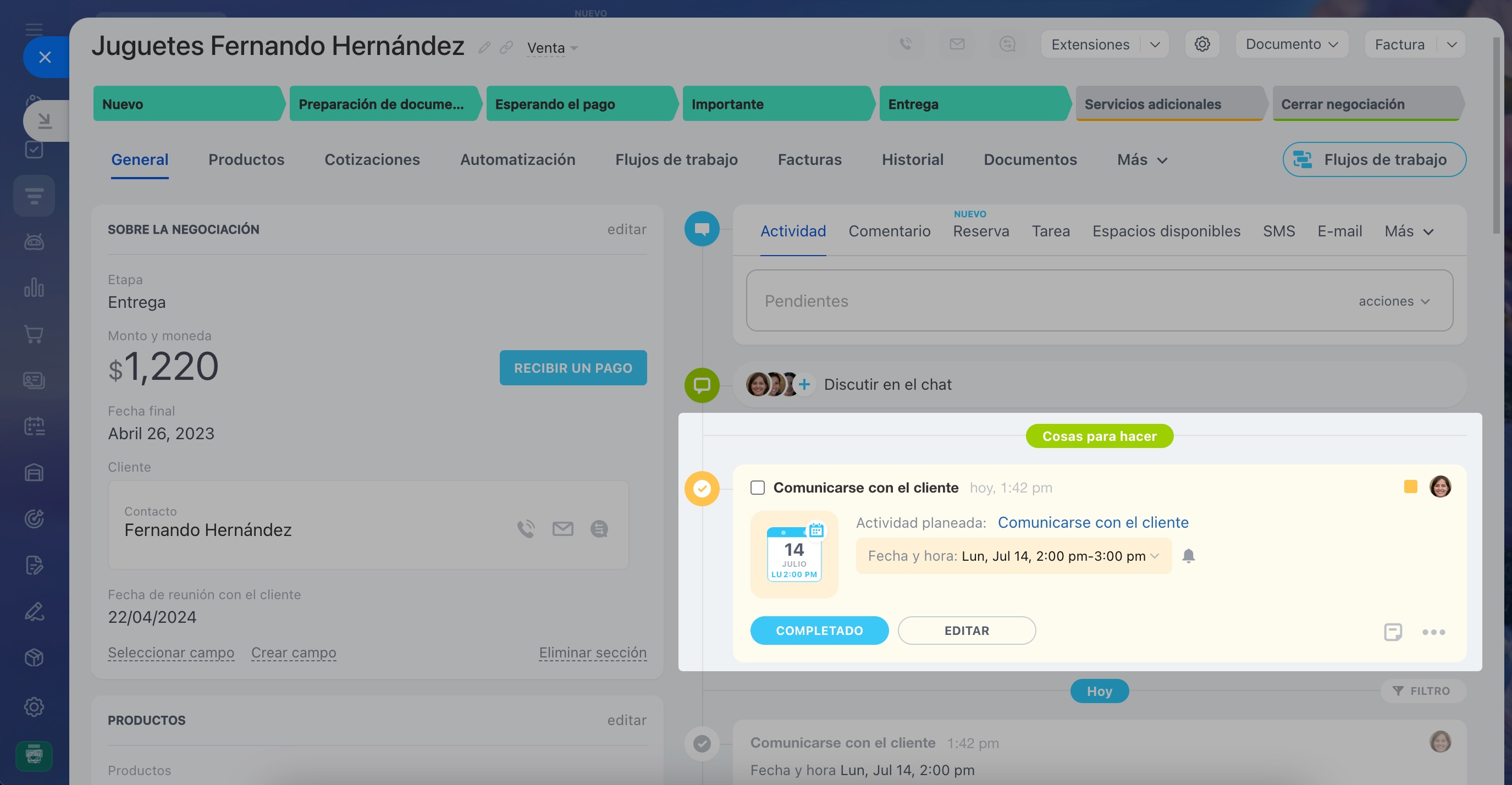Expand the Más tab dropdown in main tabs

pyautogui.click(x=1141, y=159)
